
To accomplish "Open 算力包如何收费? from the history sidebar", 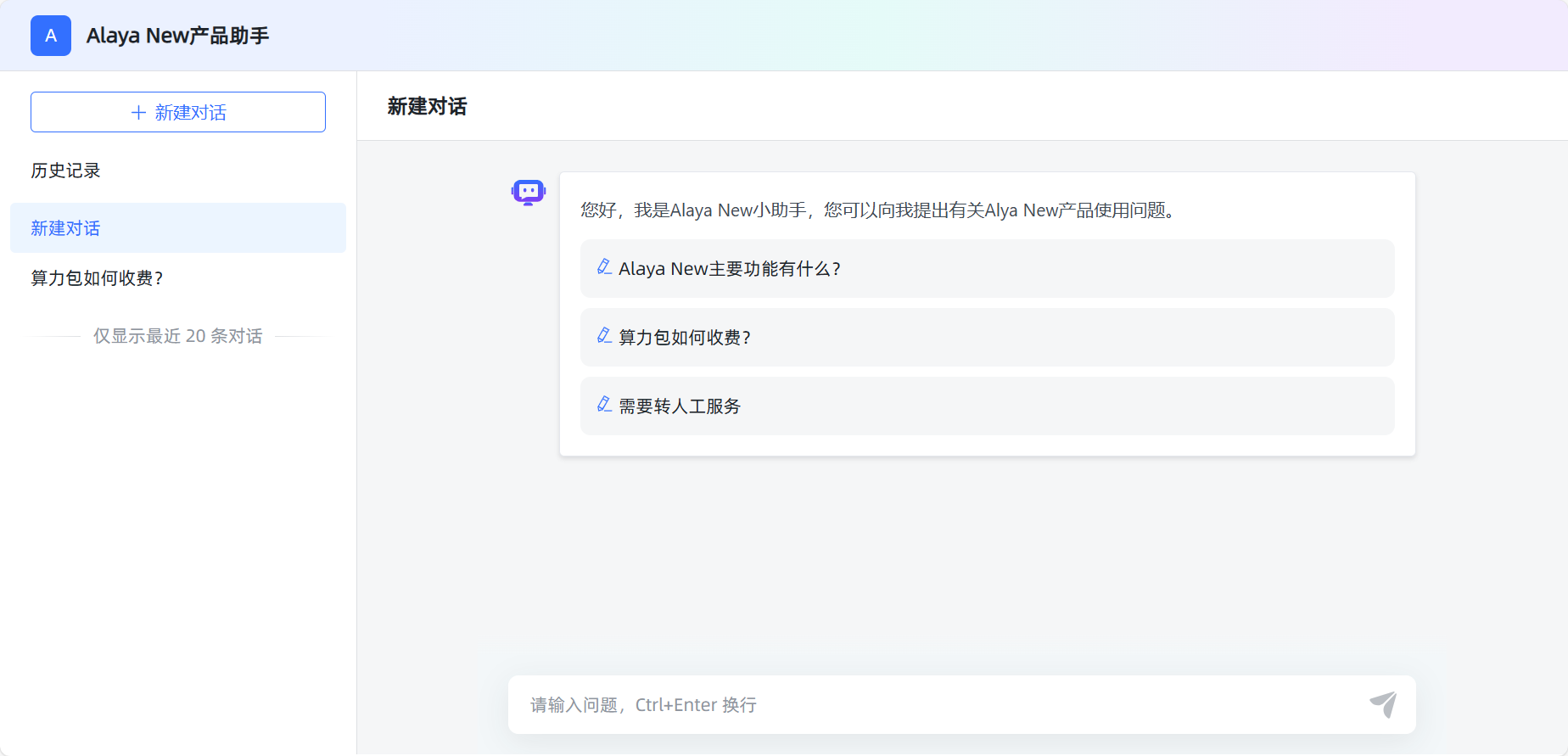I will 98,278.
